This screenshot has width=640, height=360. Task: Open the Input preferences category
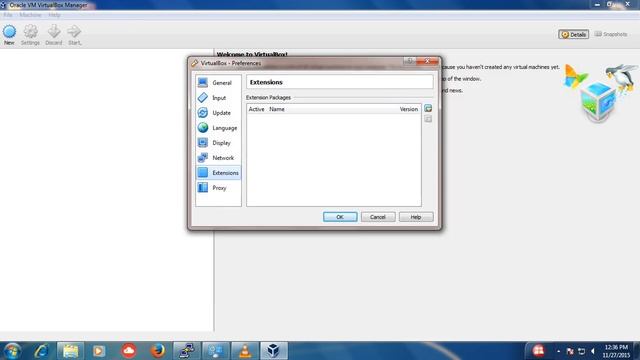218,98
